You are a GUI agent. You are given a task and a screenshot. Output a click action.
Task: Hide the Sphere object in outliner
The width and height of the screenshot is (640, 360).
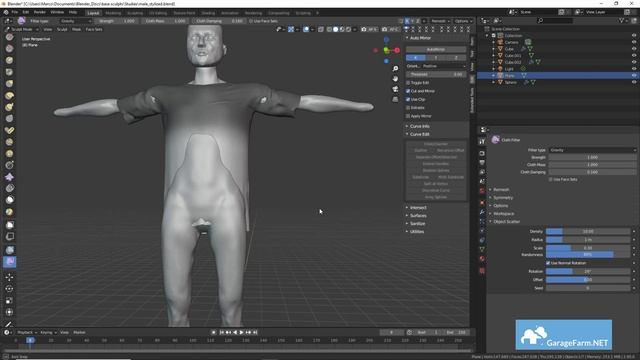(x=634, y=82)
